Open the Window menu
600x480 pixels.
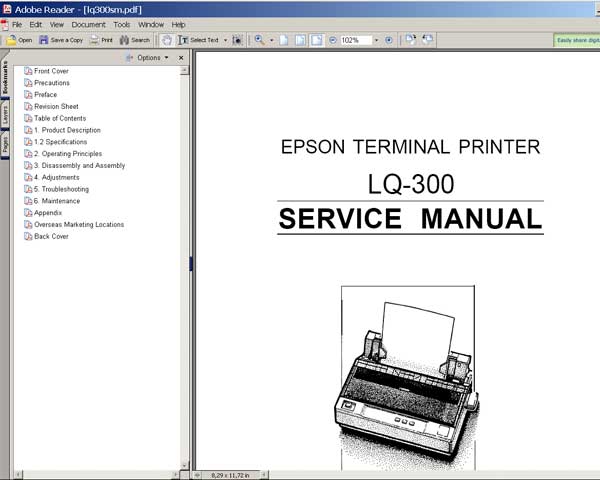tap(151, 24)
